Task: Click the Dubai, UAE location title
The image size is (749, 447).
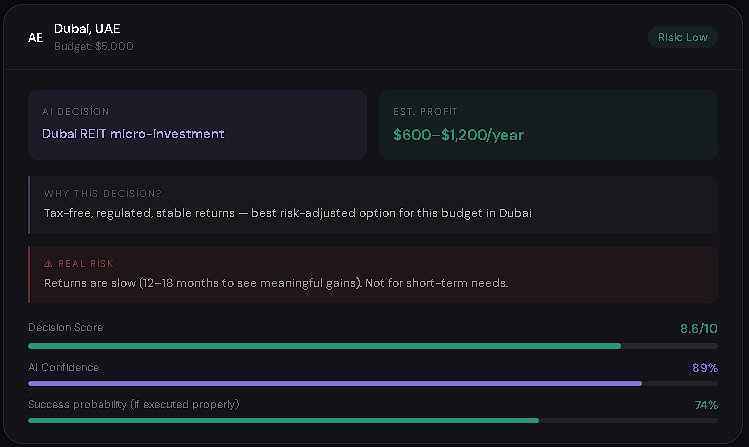Action: (x=87, y=29)
